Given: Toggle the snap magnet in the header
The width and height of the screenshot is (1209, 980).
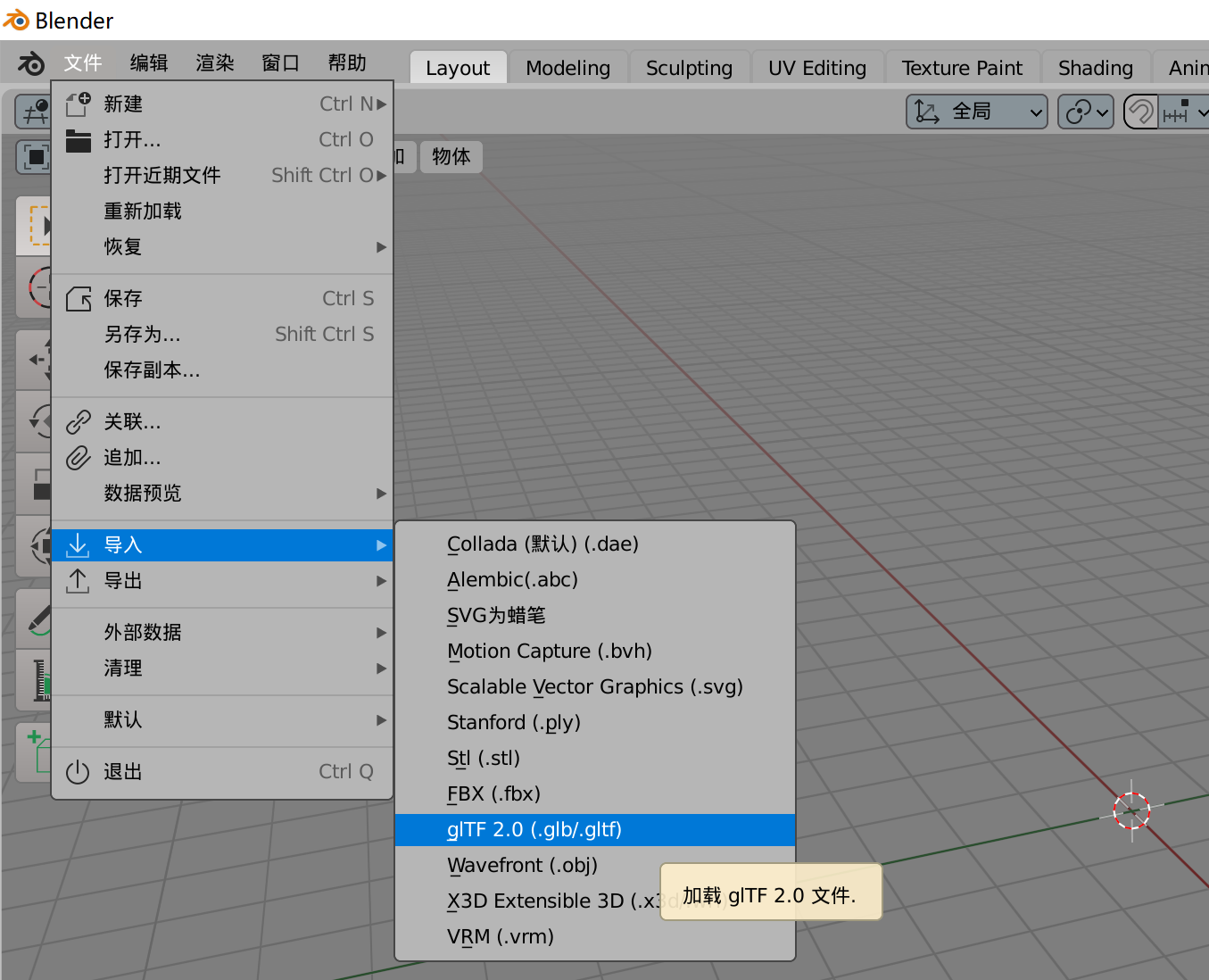Looking at the screenshot, I should click(x=1140, y=112).
